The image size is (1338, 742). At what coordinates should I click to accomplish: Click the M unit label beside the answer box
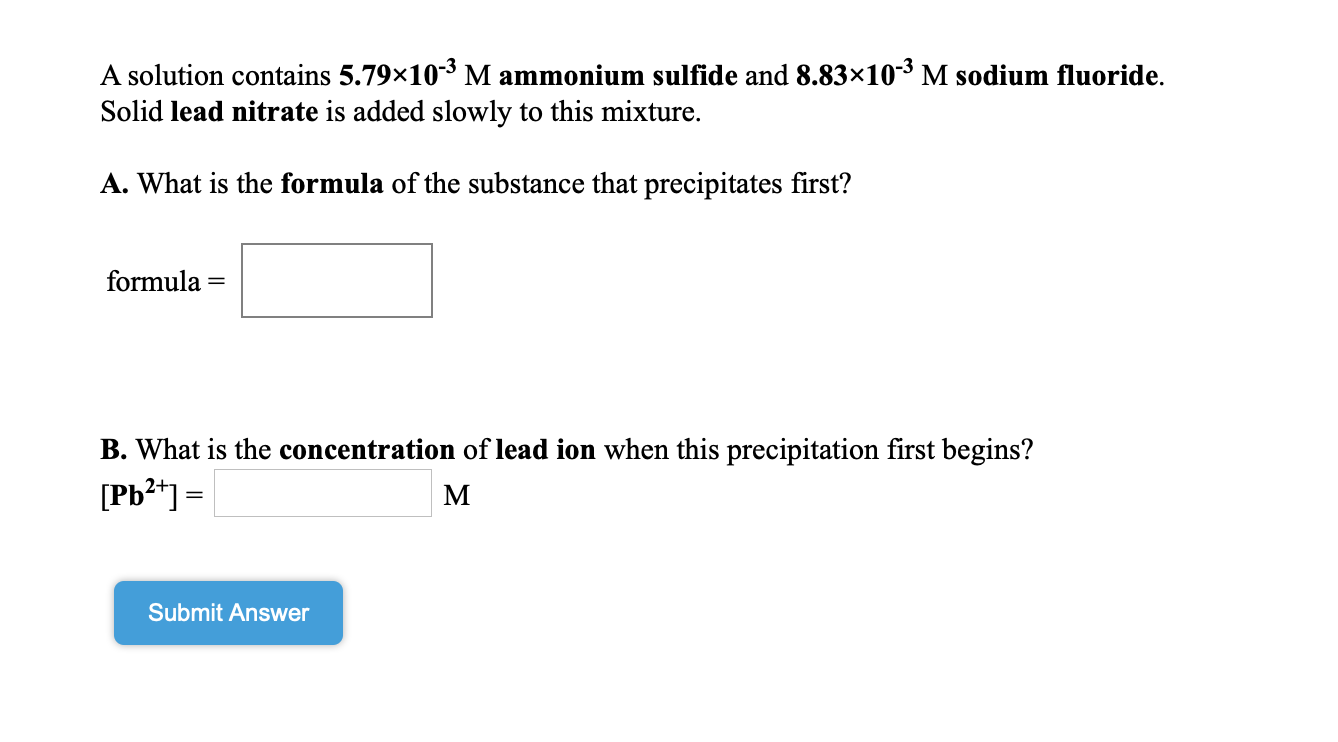tap(457, 494)
